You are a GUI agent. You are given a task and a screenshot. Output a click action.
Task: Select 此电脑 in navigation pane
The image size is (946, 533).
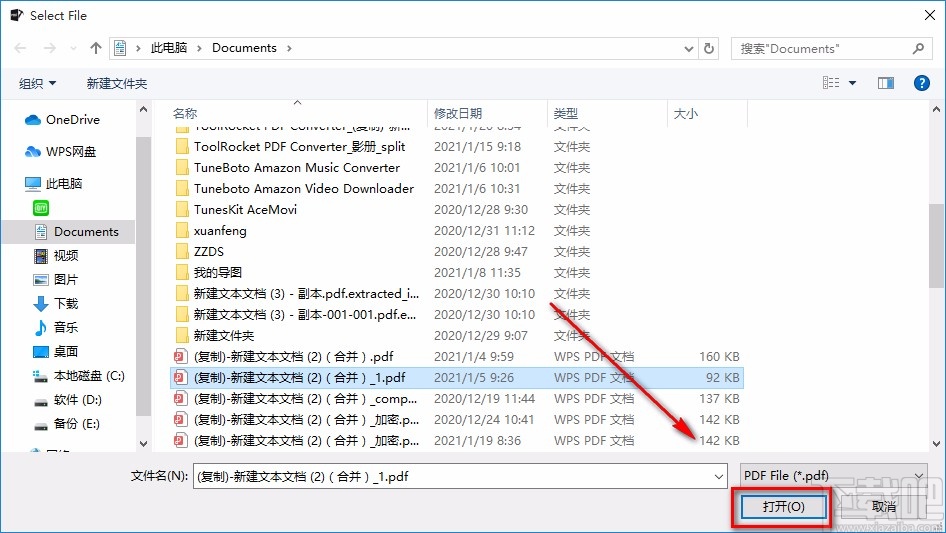53,184
